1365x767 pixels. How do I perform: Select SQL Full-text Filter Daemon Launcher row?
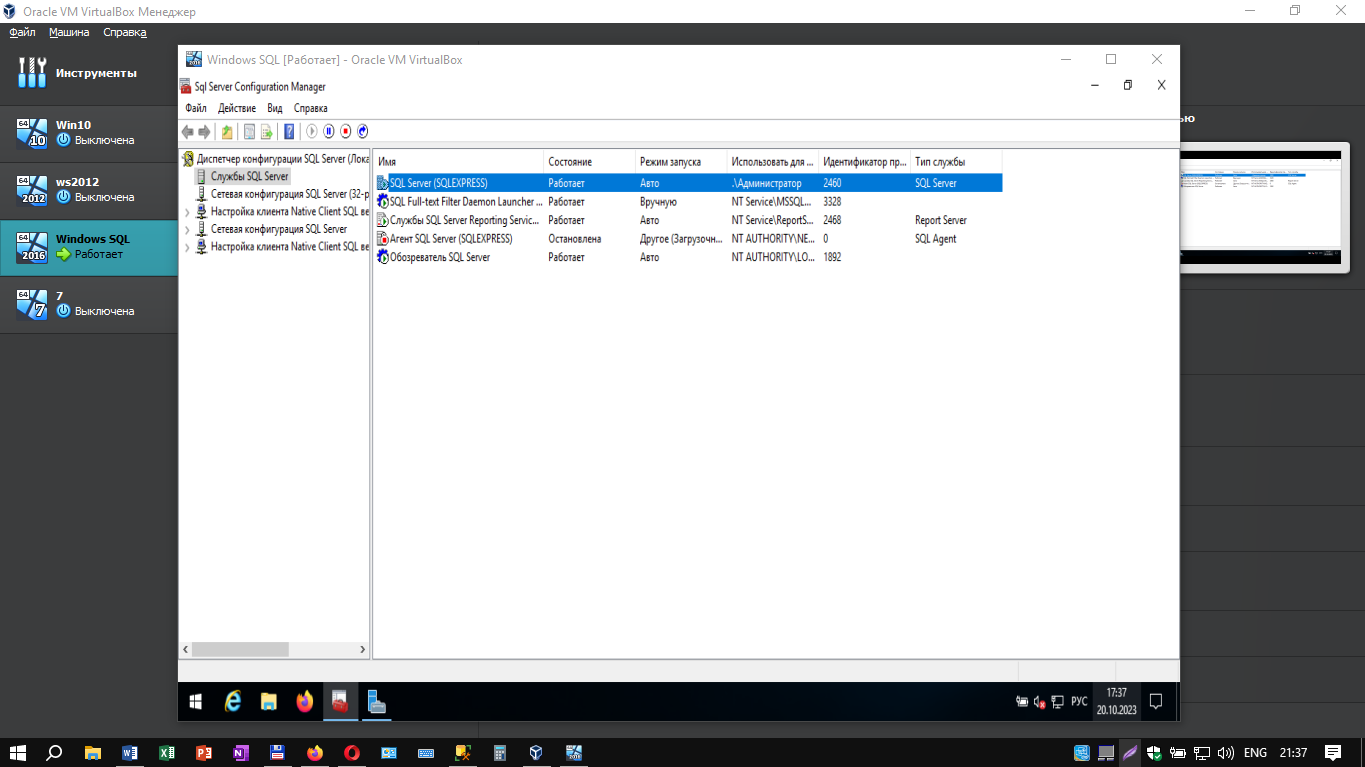(688, 202)
